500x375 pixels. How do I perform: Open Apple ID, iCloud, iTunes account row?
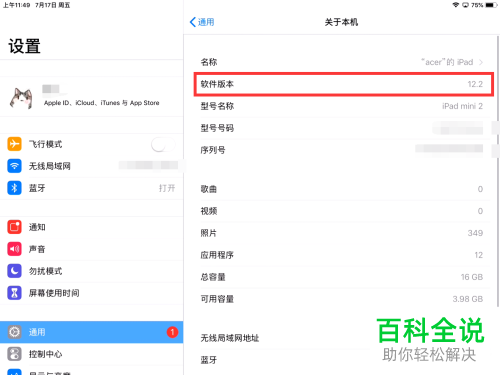[x=92, y=97]
